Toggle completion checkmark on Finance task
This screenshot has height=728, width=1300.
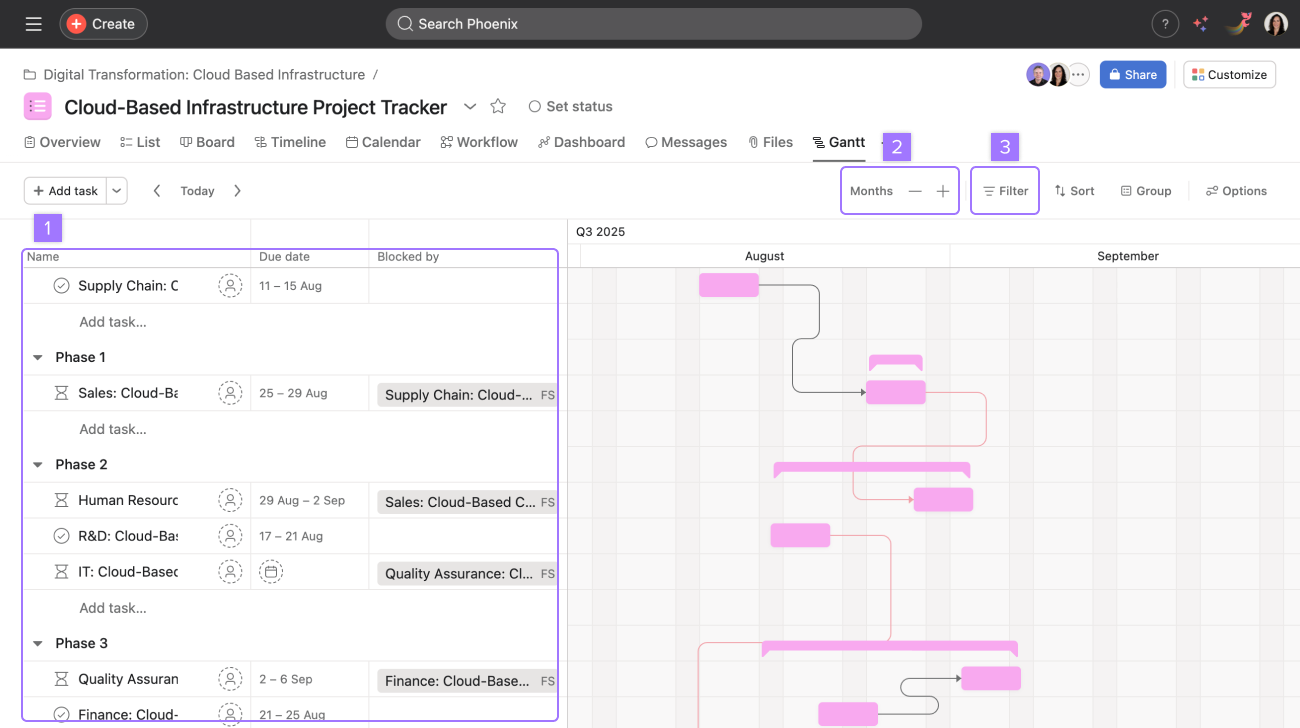(x=61, y=714)
